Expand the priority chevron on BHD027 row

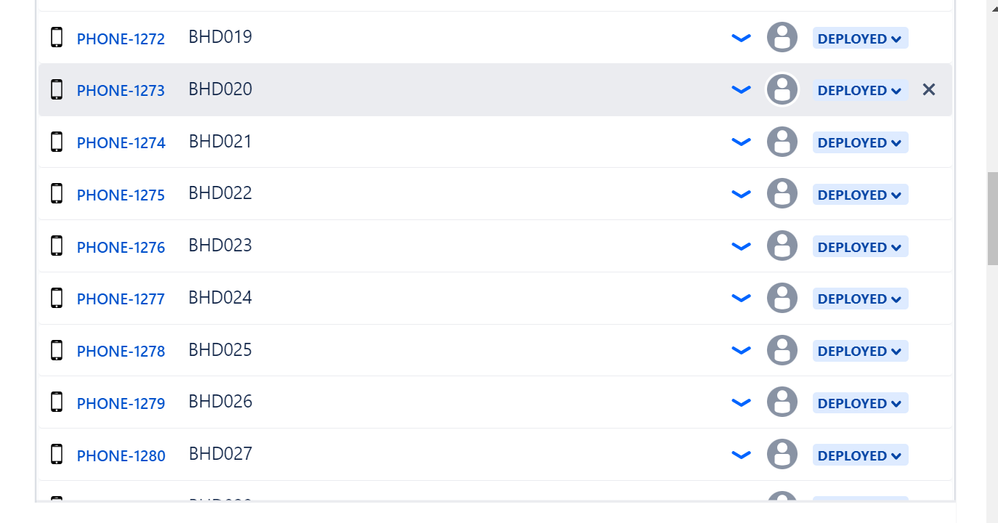(x=741, y=455)
